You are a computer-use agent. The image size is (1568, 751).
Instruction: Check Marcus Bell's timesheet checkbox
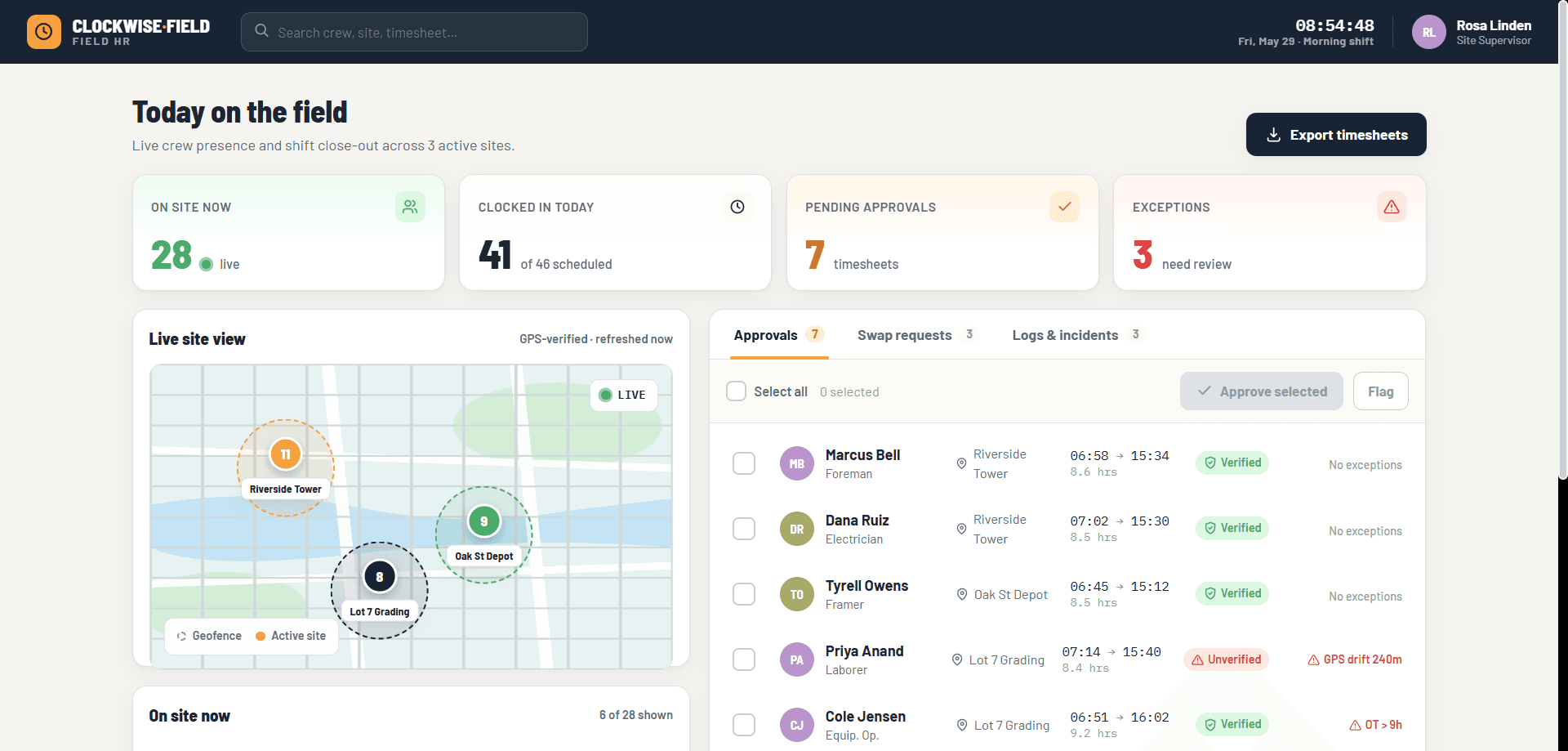[x=744, y=463]
